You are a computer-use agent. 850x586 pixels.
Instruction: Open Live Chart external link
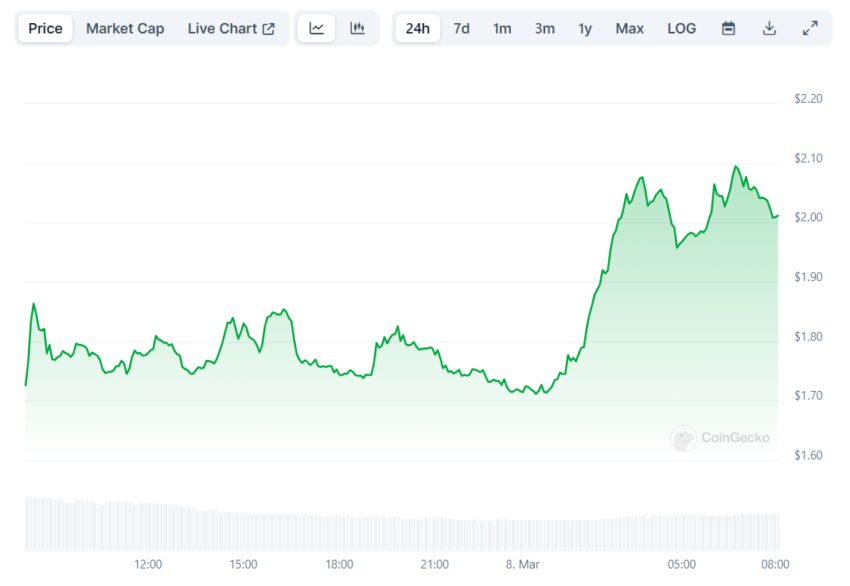click(231, 28)
